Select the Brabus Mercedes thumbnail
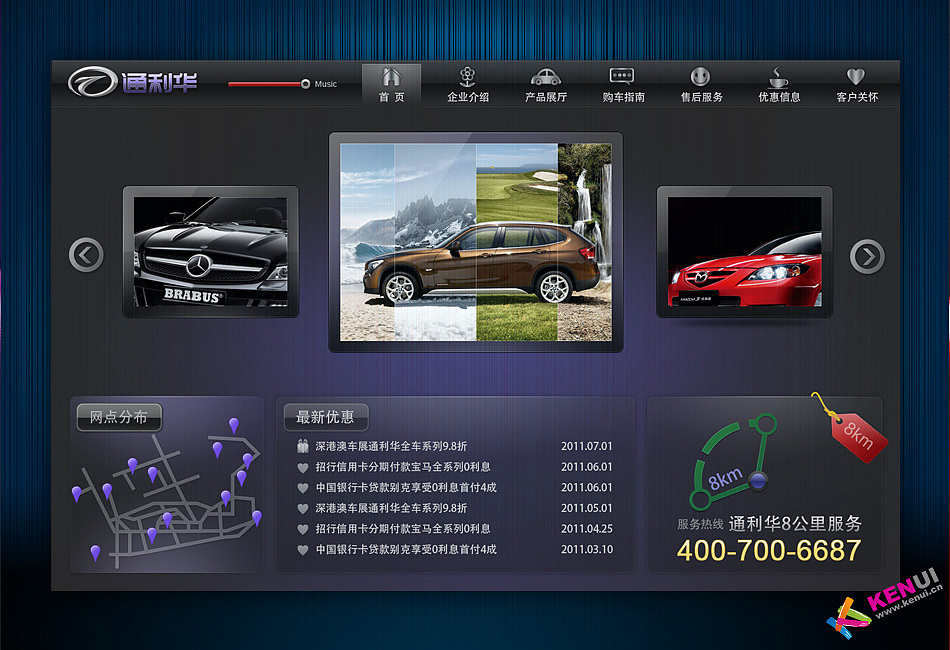The height and width of the screenshot is (650, 950). click(211, 251)
